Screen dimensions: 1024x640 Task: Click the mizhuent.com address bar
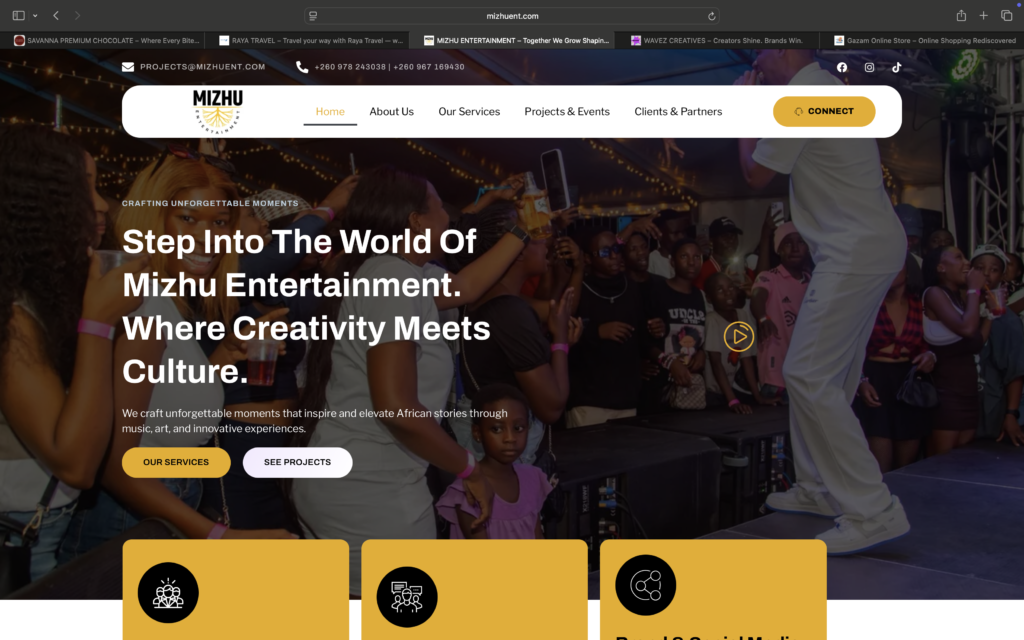click(511, 16)
